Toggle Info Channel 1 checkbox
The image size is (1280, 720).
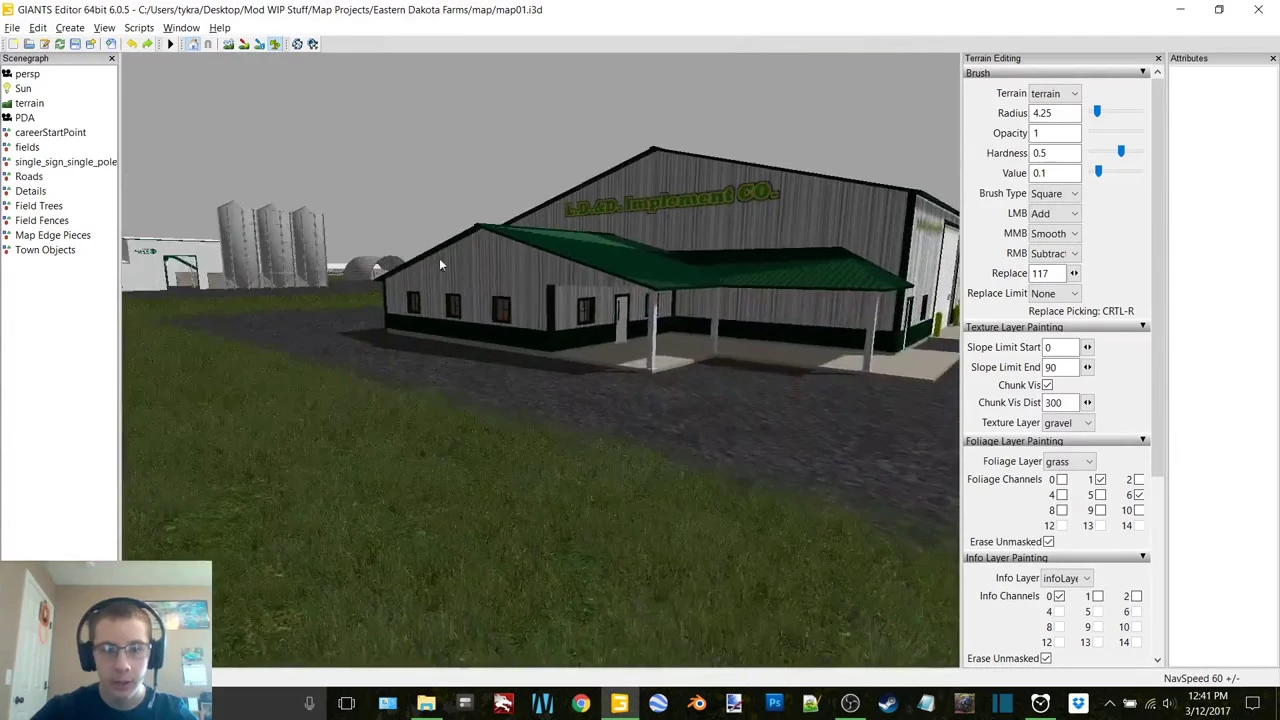[1098, 597]
